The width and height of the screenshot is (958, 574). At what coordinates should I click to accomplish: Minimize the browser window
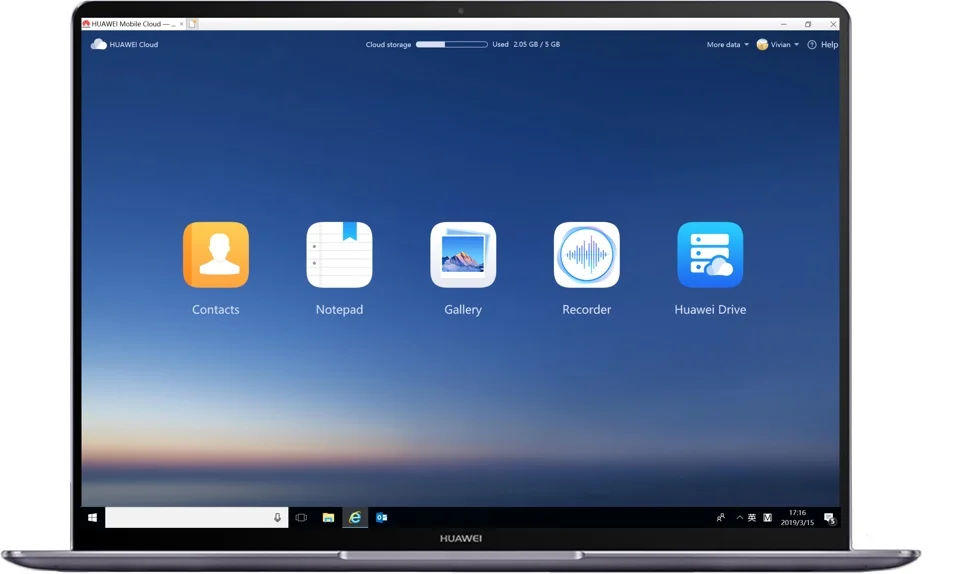tap(783, 24)
